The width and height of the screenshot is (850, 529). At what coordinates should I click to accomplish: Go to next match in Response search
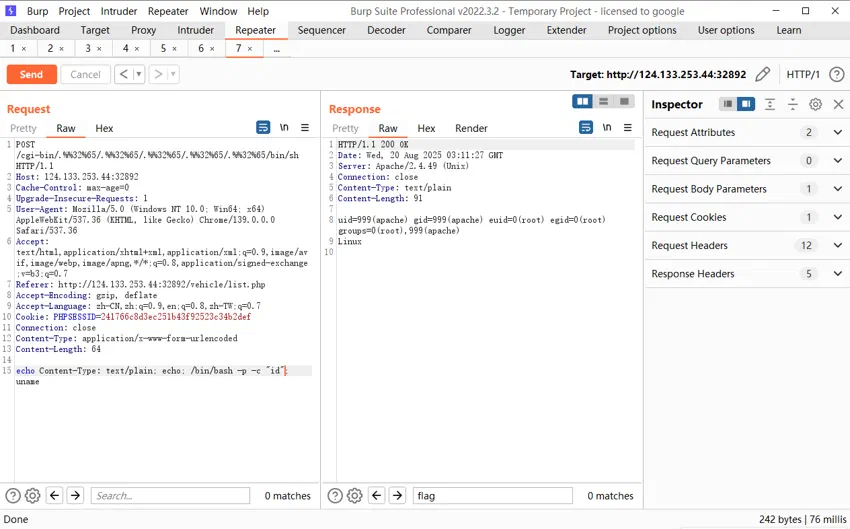tap(397, 495)
